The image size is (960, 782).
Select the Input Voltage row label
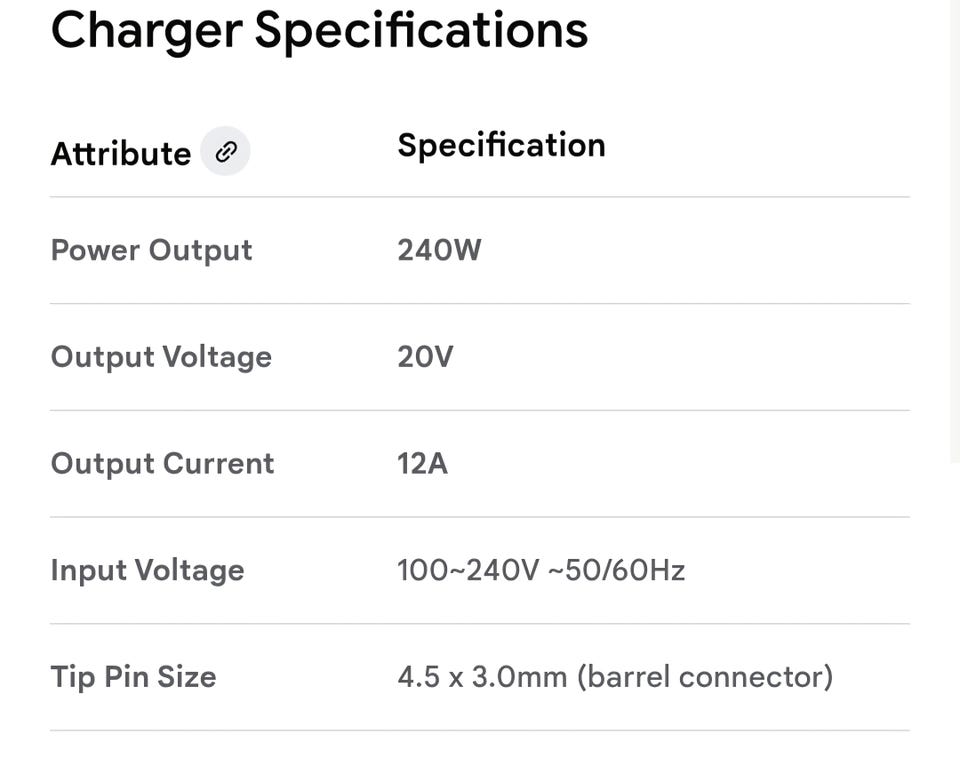(147, 570)
